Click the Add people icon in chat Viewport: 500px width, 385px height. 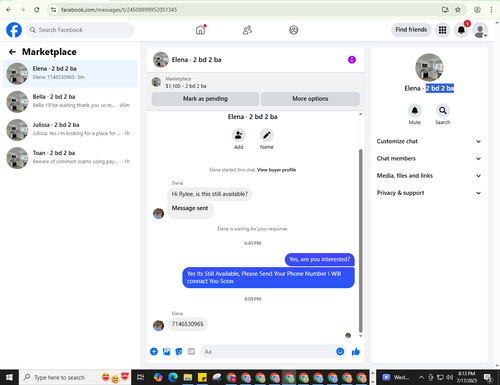239,135
